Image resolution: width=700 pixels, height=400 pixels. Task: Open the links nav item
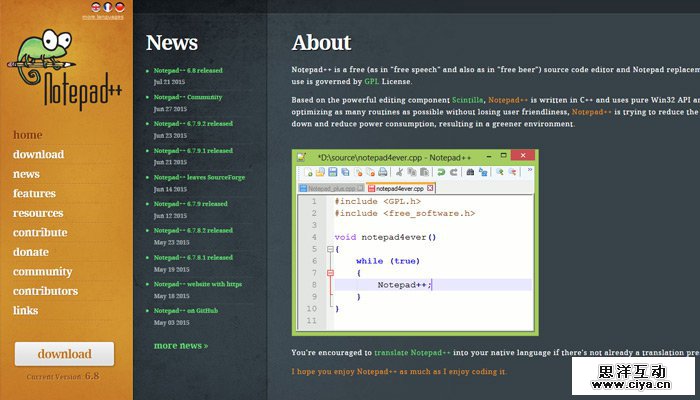[25, 310]
